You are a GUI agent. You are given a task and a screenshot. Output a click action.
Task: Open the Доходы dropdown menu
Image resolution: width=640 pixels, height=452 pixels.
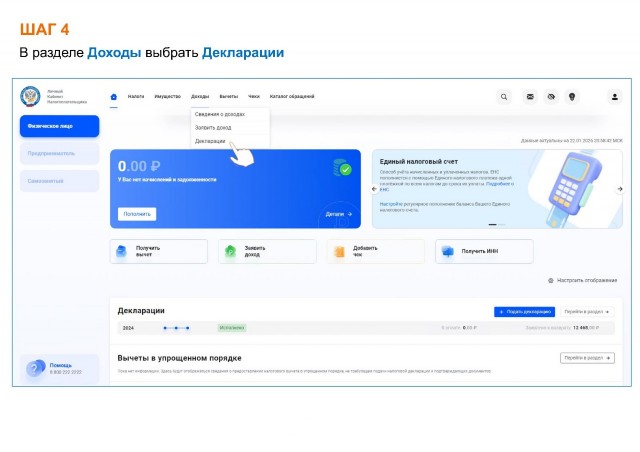(200, 97)
